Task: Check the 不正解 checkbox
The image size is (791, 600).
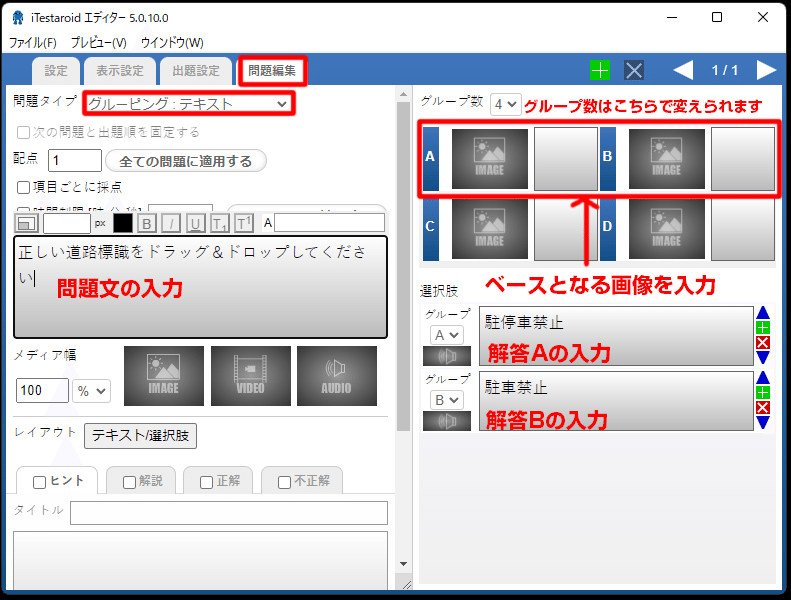Action: pos(285,482)
